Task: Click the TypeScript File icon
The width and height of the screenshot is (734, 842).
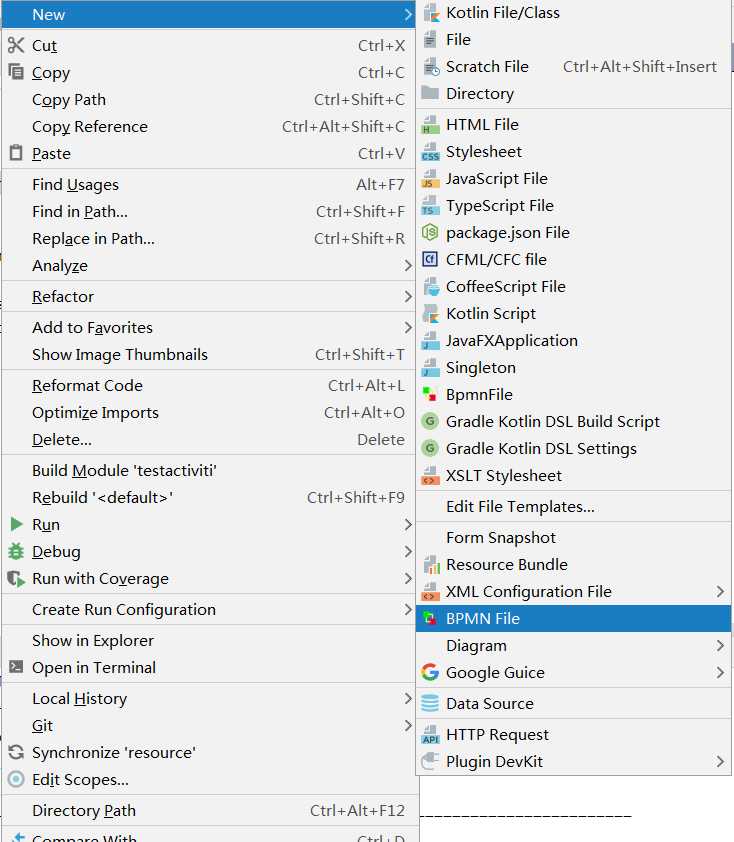Action: tap(430, 206)
